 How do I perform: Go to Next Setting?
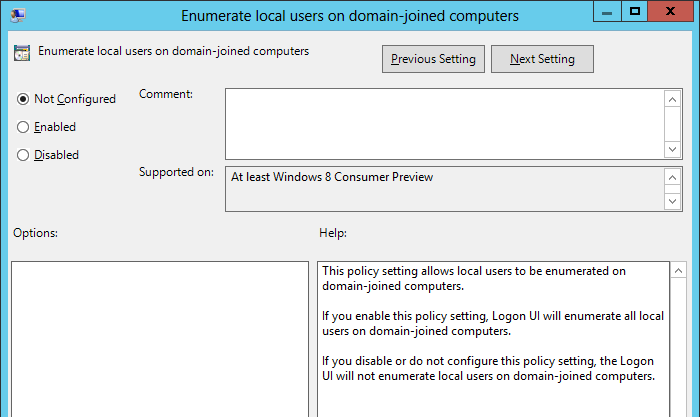click(542, 59)
